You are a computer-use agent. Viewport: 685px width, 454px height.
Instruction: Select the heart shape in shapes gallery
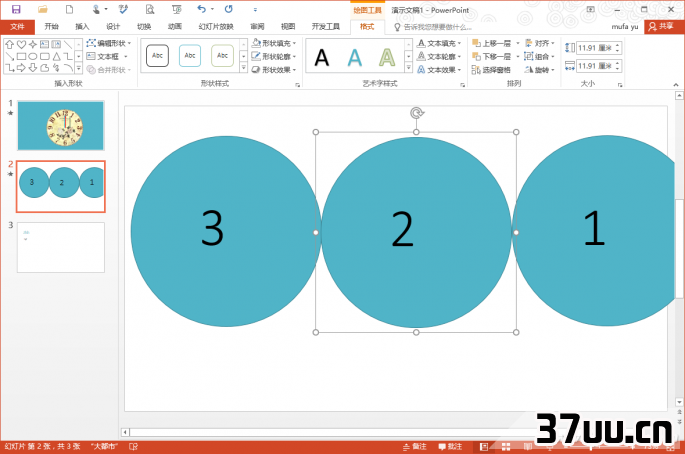21,45
